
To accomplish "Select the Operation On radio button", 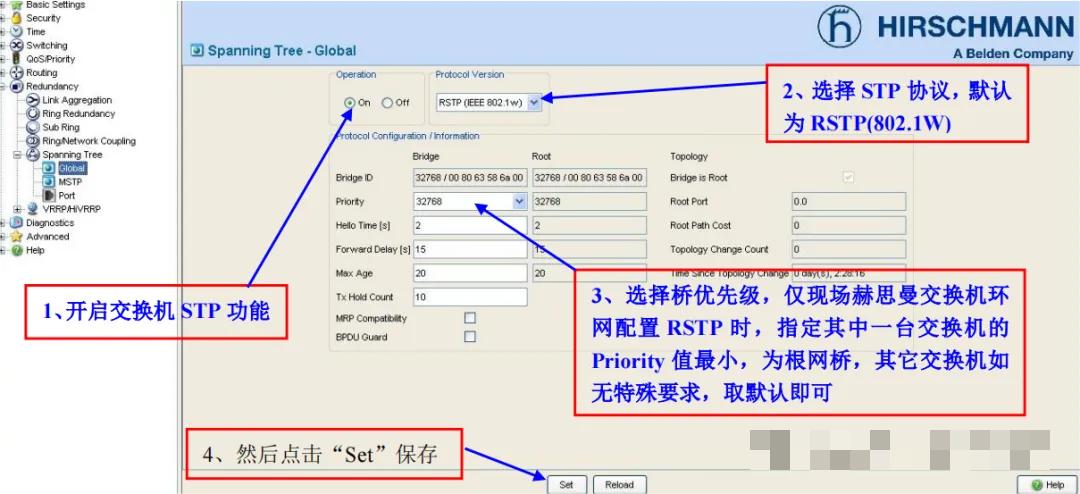I will coord(350,103).
